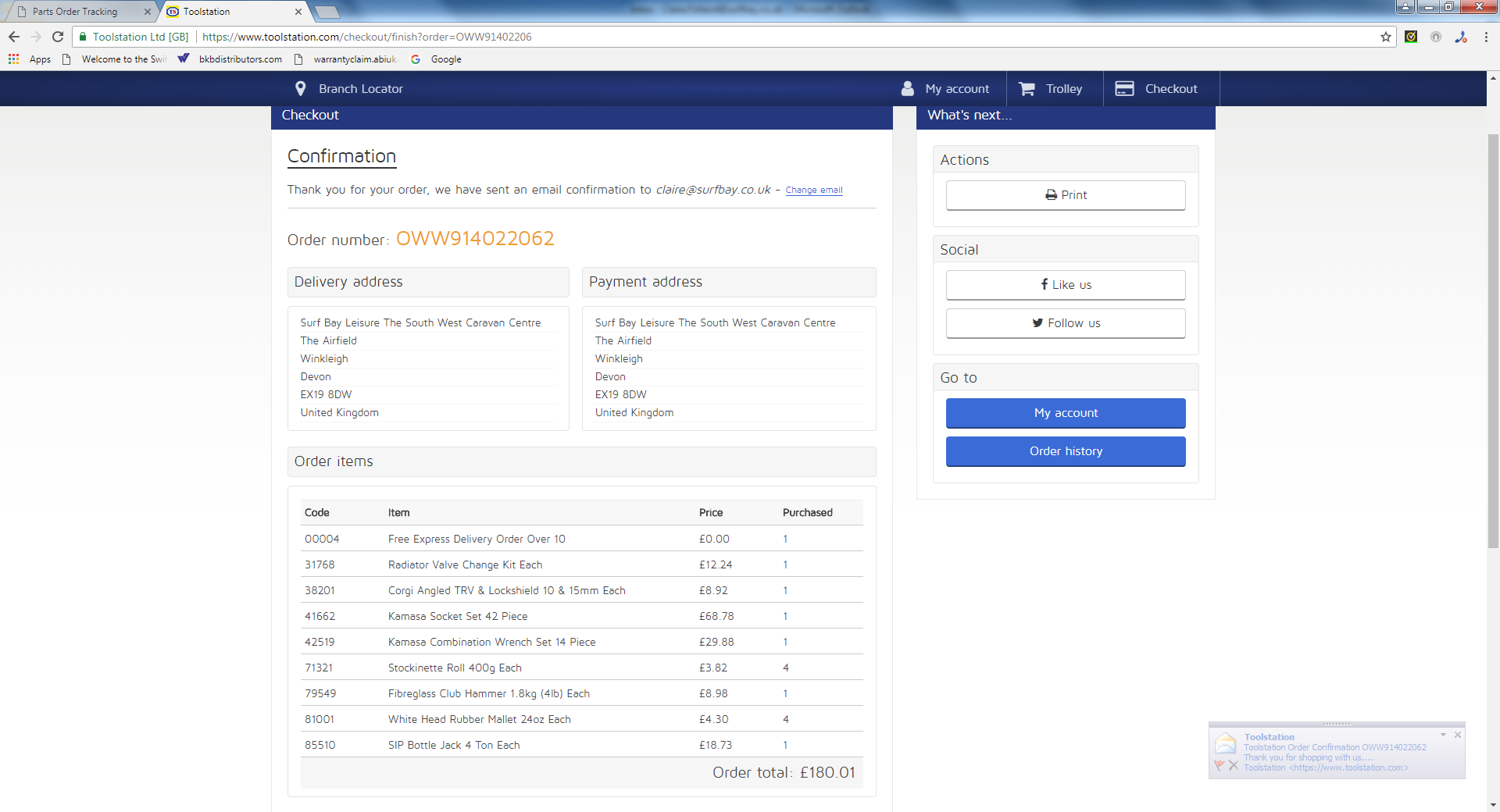This screenshot has width=1500, height=812.
Task: Open the Trolley from the navigation bar
Action: click(1052, 89)
